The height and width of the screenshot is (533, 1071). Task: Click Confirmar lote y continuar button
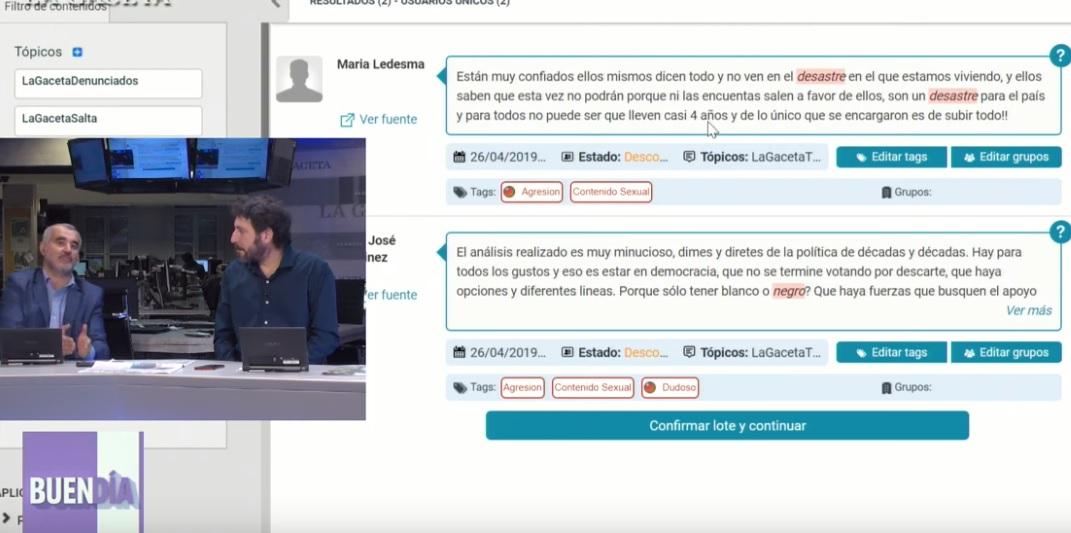click(727, 426)
